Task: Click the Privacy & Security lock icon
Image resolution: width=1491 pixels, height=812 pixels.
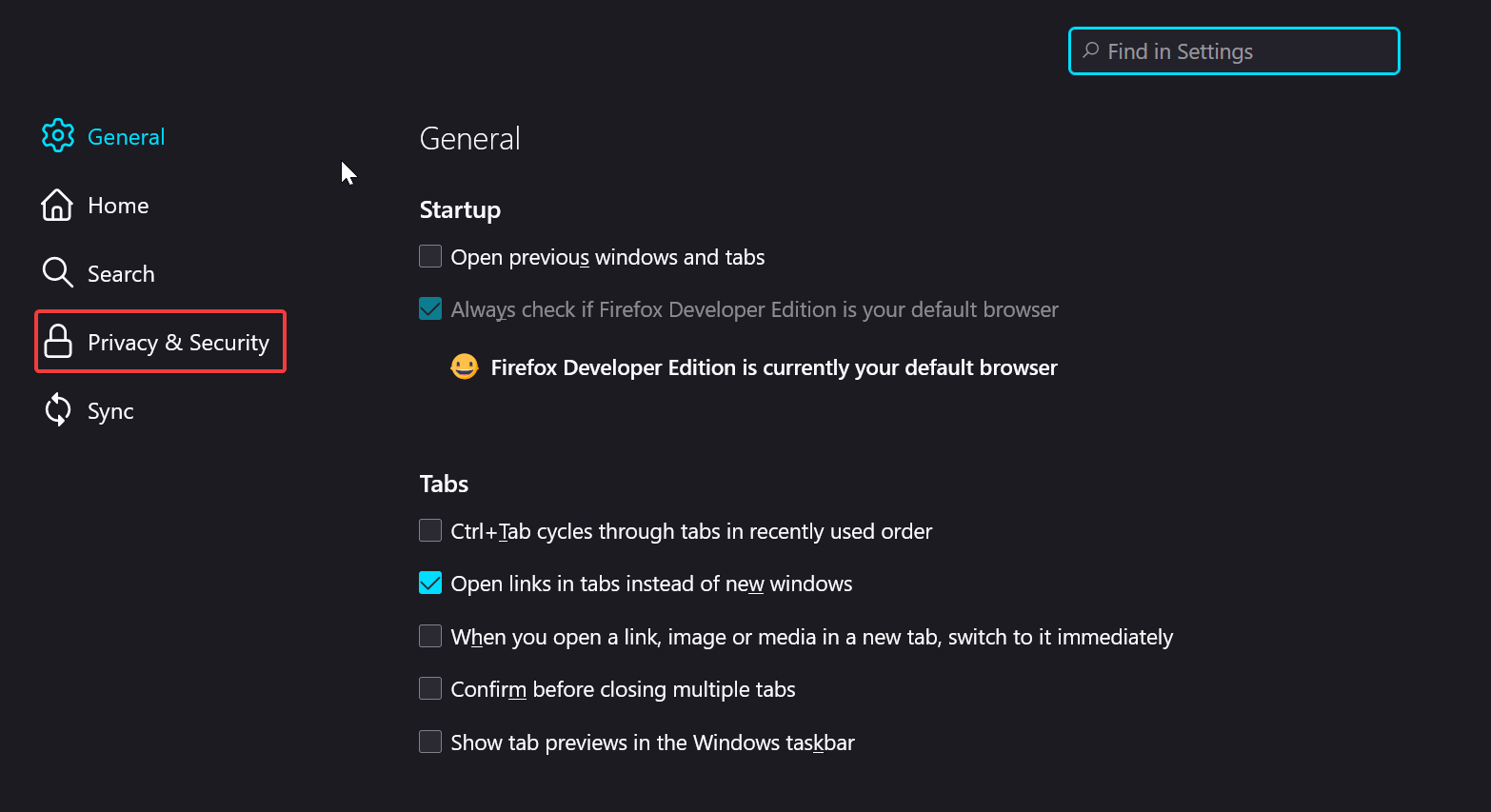Action: [58, 341]
